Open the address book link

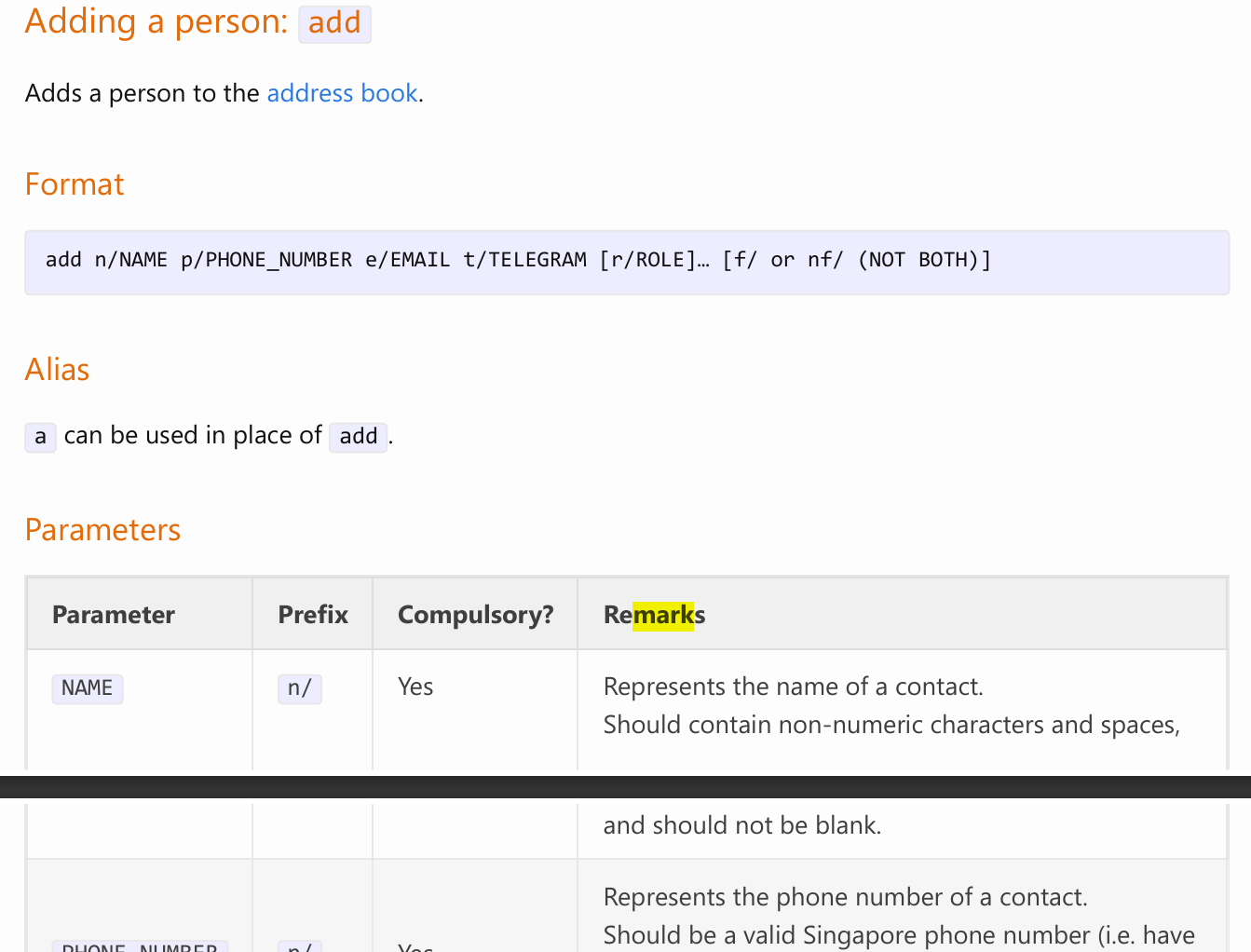tap(342, 93)
